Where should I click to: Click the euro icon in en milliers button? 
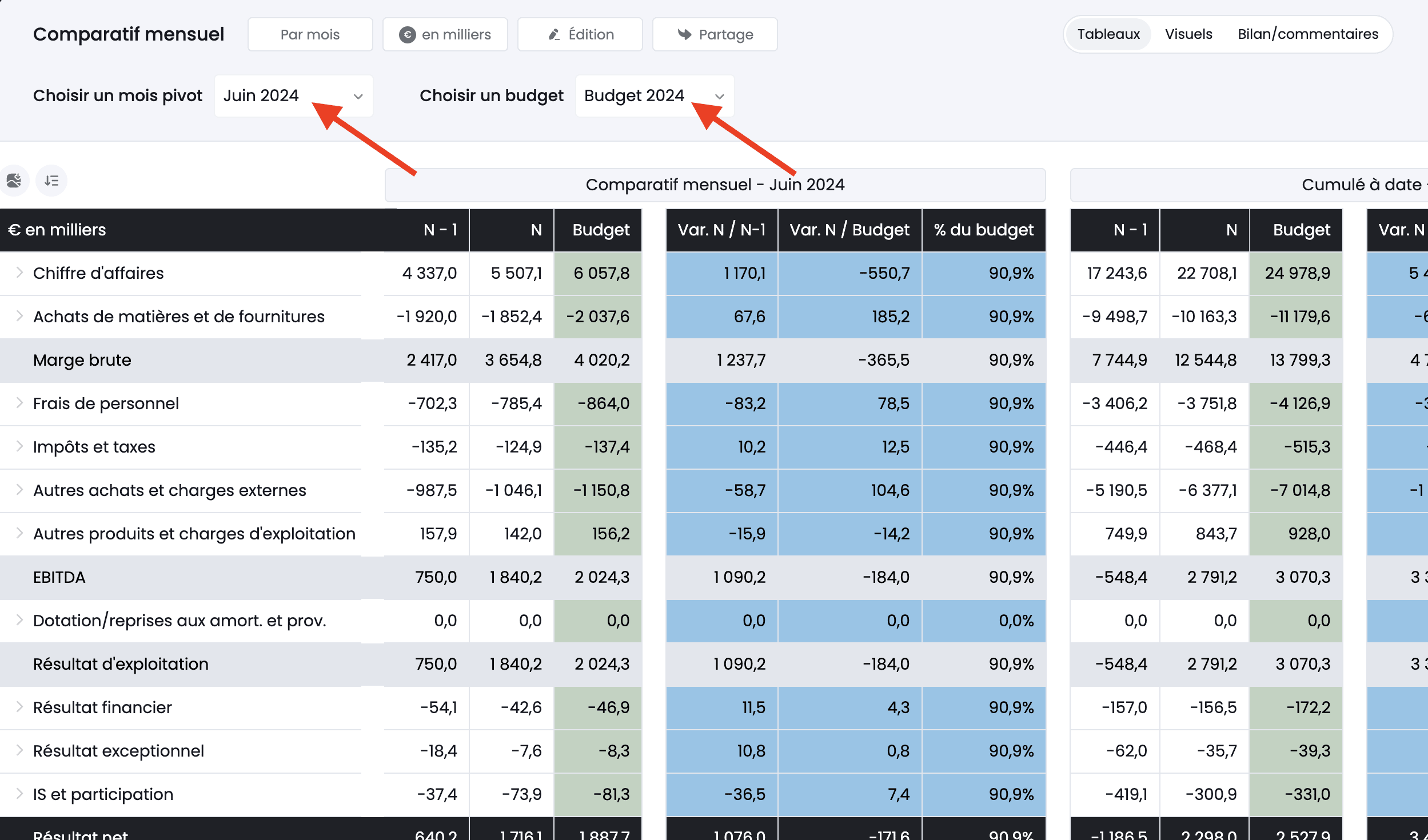pyautogui.click(x=407, y=34)
